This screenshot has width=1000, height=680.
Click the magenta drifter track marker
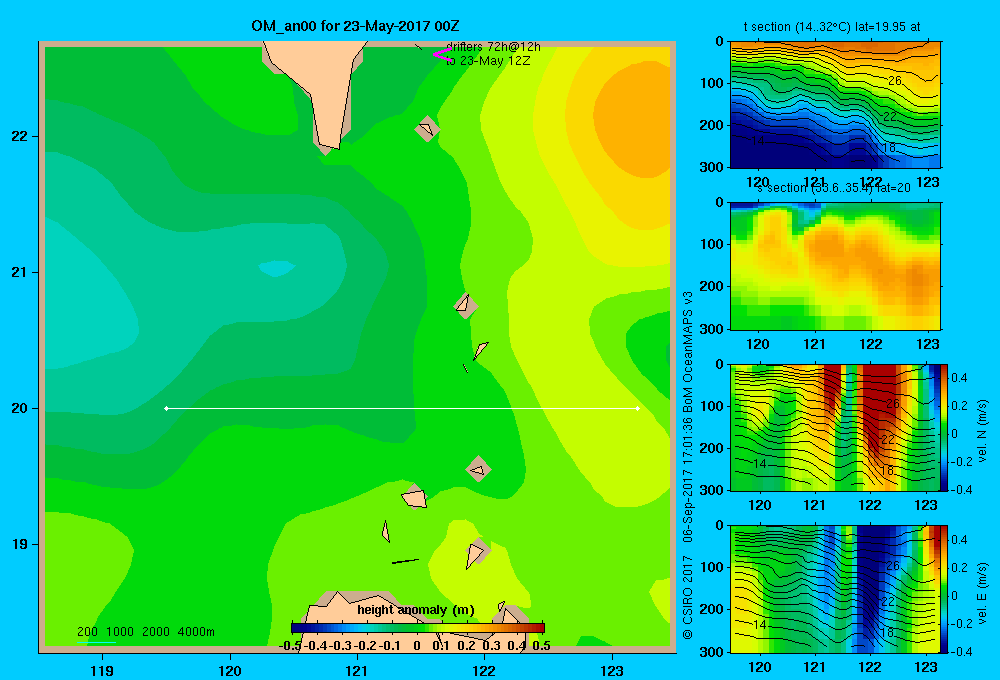coord(441,54)
